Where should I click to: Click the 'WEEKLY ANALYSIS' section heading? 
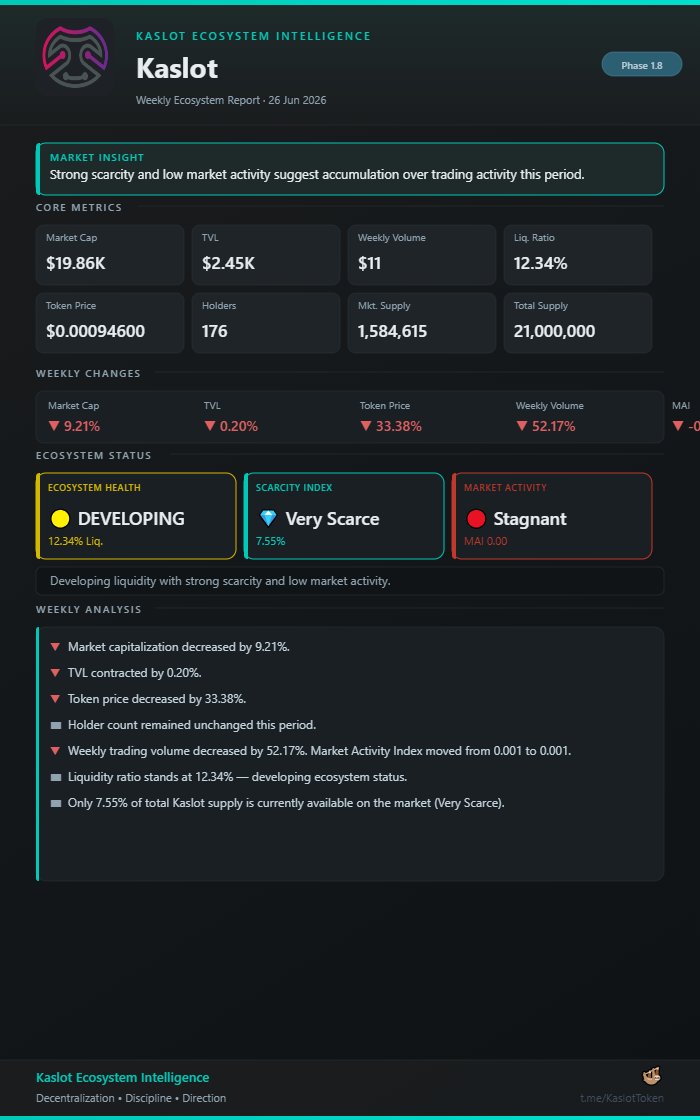(x=89, y=609)
